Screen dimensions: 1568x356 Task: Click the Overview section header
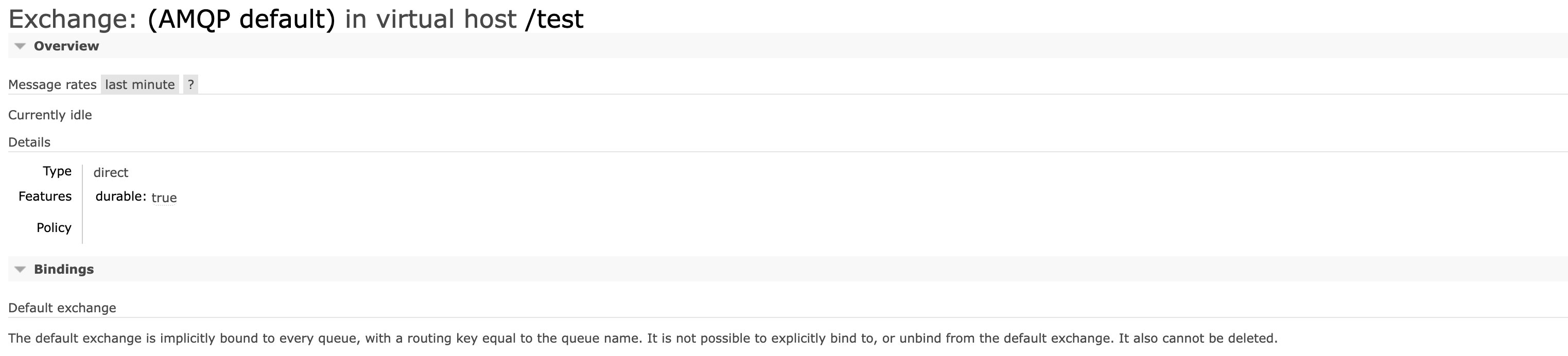67,46
